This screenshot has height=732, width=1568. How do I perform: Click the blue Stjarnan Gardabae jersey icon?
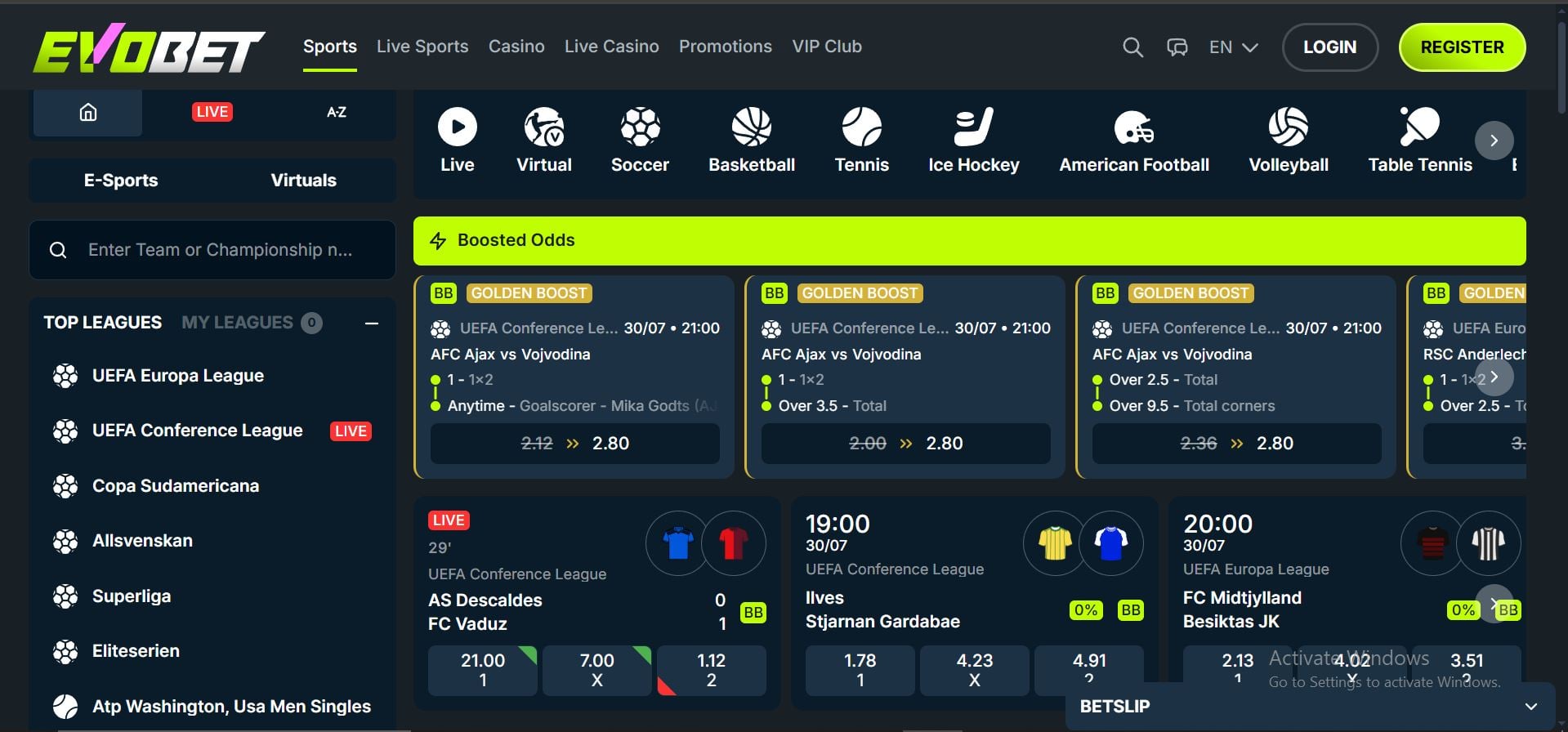point(1111,542)
